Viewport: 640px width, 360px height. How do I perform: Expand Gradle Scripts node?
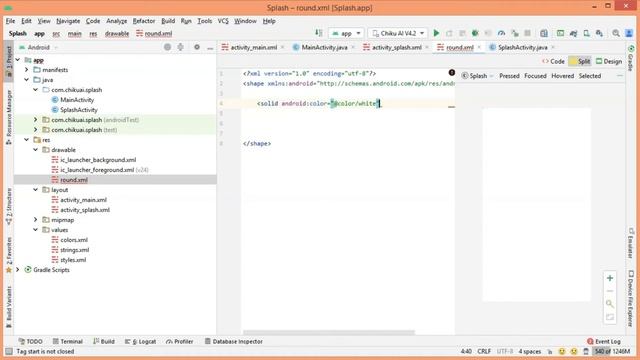pos(18,270)
